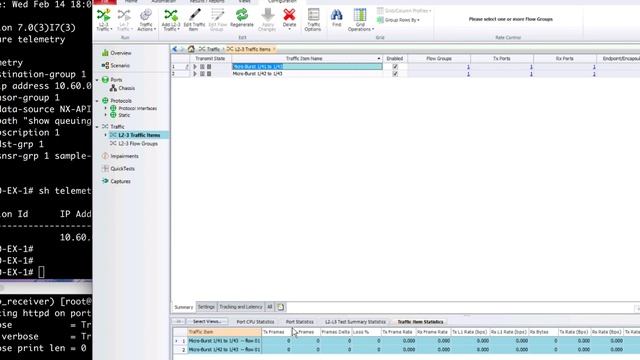Click the small button left of Select Views
This screenshot has height=360, width=640.
pyautogui.click(x=178, y=322)
